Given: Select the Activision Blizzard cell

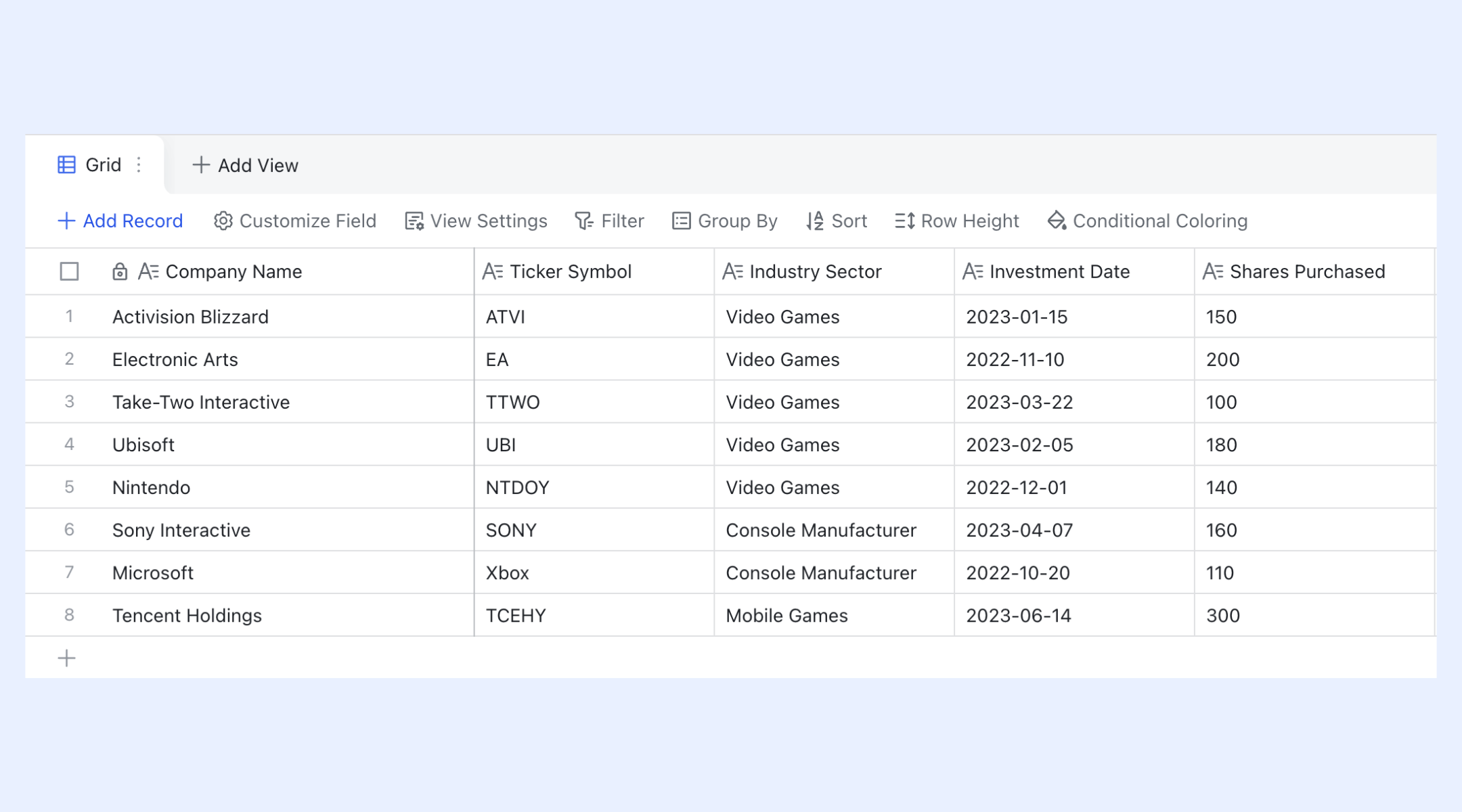Looking at the screenshot, I should pyautogui.click(x=288, y=317).
